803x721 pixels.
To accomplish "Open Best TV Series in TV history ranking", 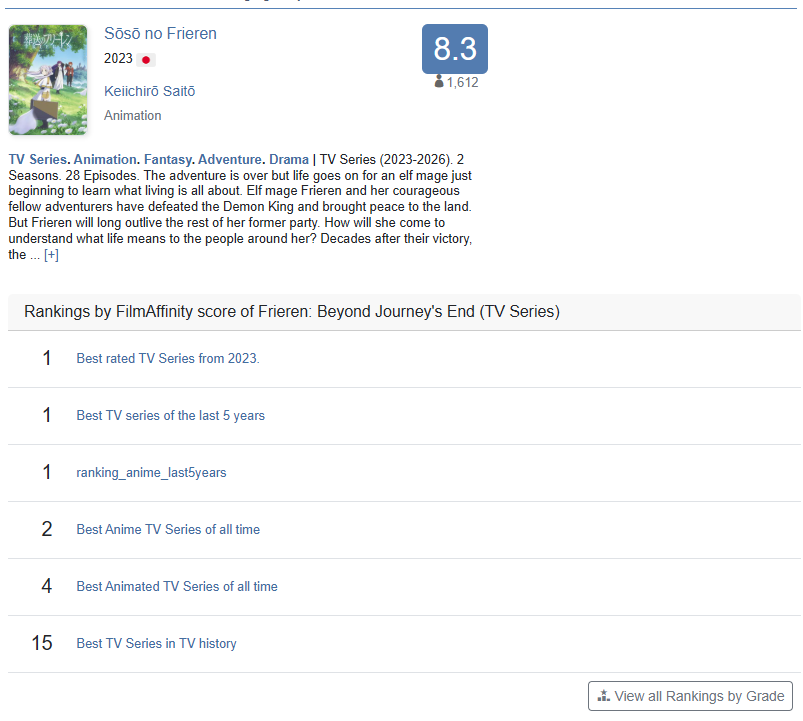I will (156, 643).
